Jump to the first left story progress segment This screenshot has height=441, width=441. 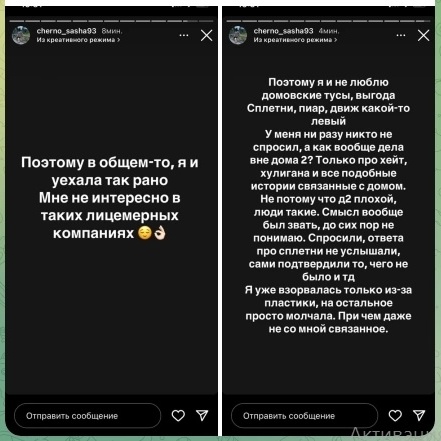[17, 21]
